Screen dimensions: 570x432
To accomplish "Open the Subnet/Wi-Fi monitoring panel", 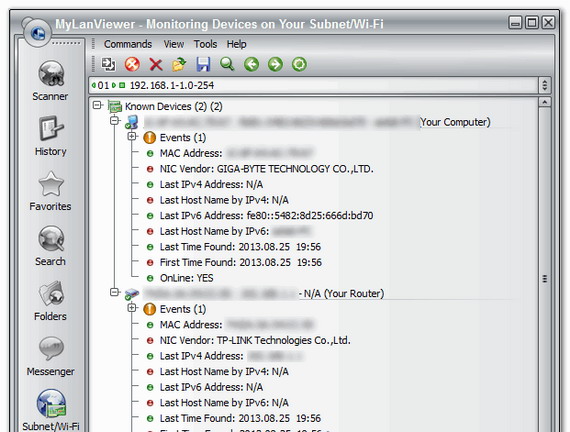I will tap(51, 410).
